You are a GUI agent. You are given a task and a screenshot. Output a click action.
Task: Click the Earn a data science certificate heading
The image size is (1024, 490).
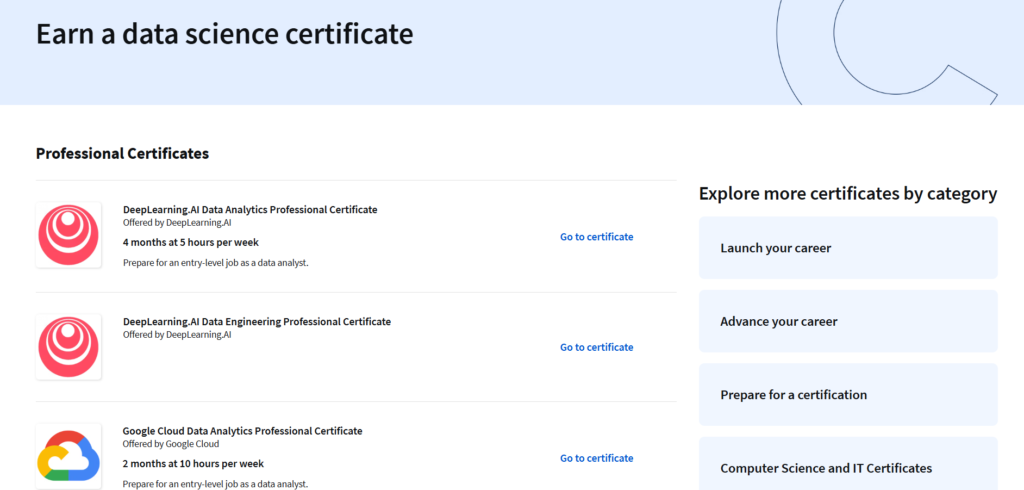click(x=225, y=33)
